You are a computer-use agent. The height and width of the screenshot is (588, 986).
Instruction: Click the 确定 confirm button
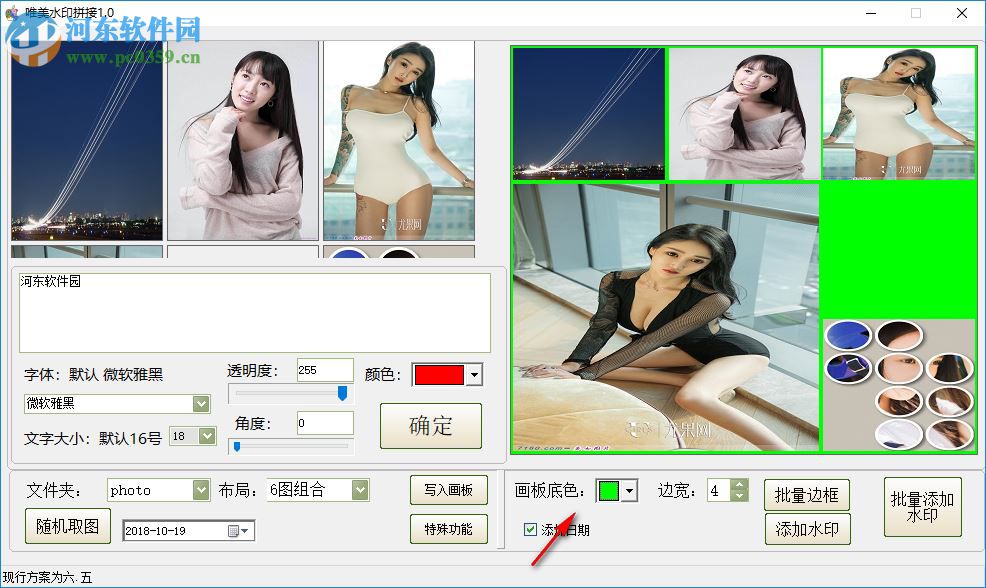[430, 425]
